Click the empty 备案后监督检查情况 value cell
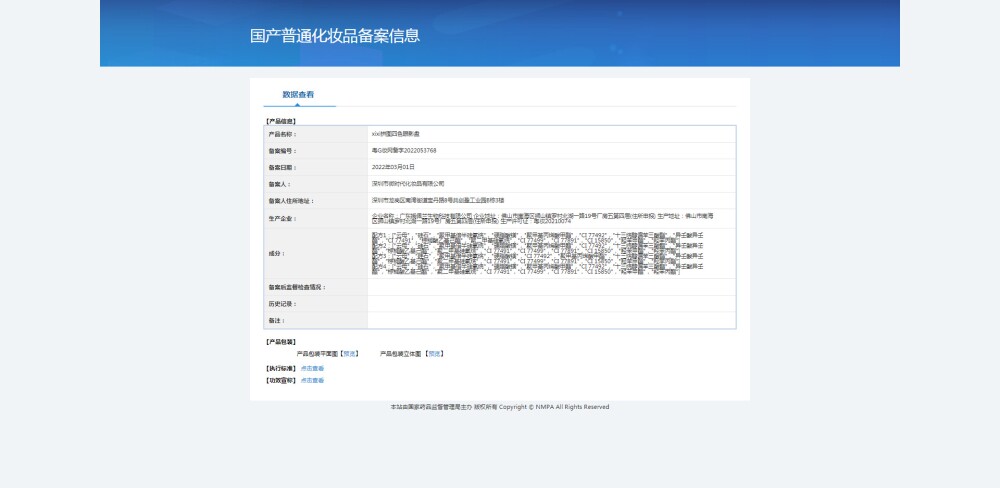The height and width of the screenshot is (488, 1000). coord(552,287)
